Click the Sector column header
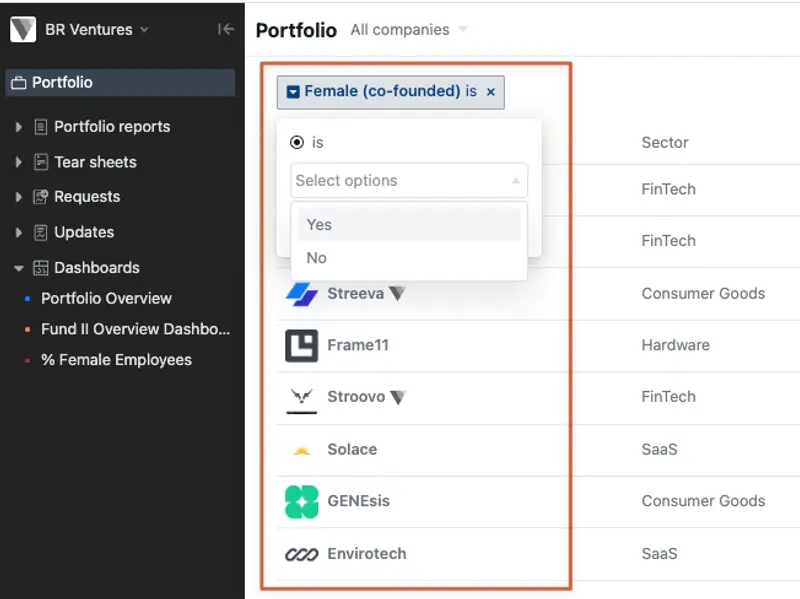The height and width of the screenshot is (599, 800). [665, 142]
